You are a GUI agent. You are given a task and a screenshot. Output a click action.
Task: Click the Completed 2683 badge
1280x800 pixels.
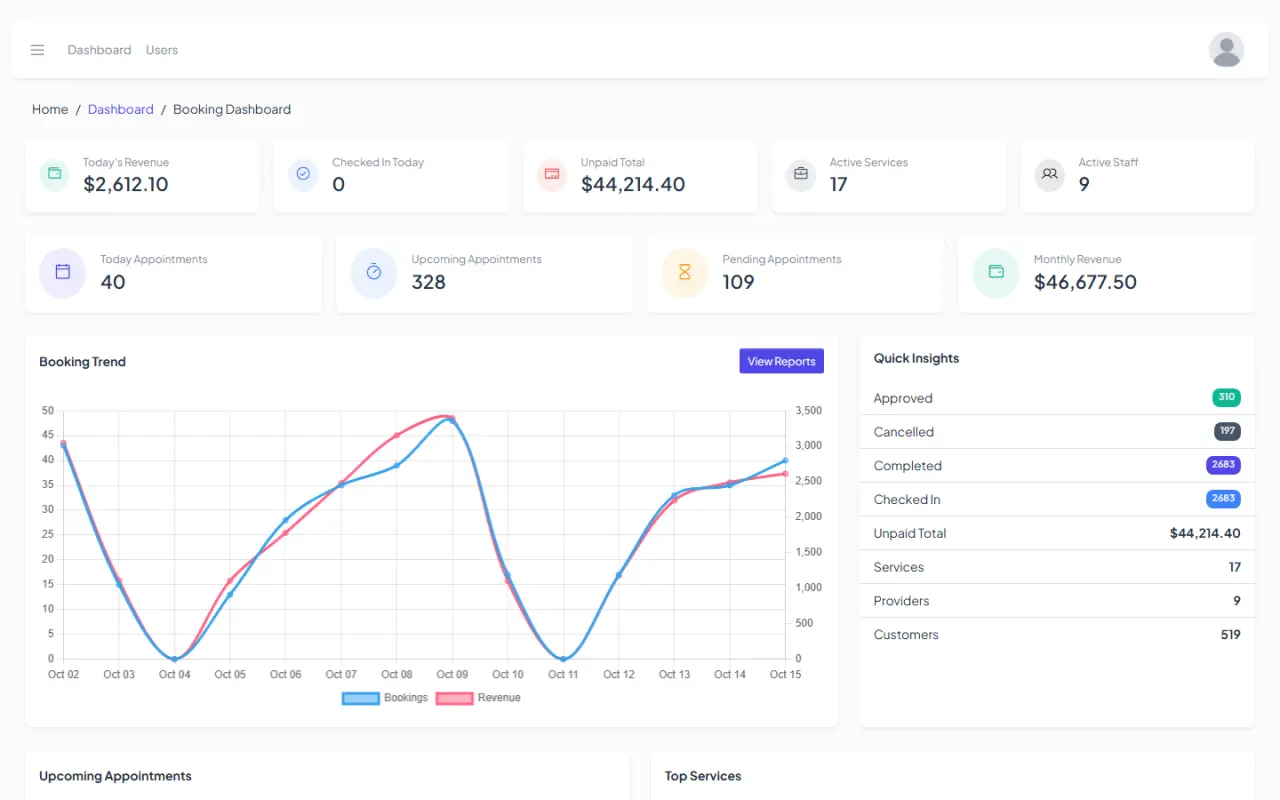pos(1223,465)
